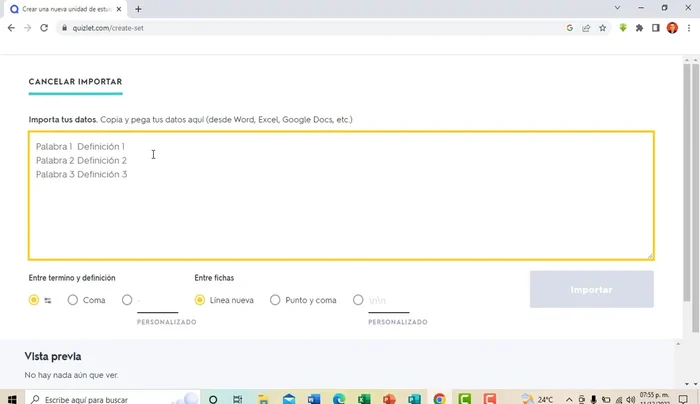Open Google Translate icon in address bar
Image resolution: width=700 pixels, height=404 pixels.
[x=569, y=28]
